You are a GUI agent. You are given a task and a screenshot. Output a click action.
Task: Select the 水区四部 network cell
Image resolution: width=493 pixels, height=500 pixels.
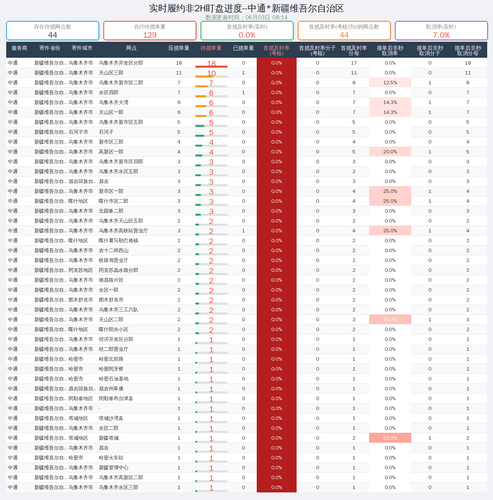point(109,93)
